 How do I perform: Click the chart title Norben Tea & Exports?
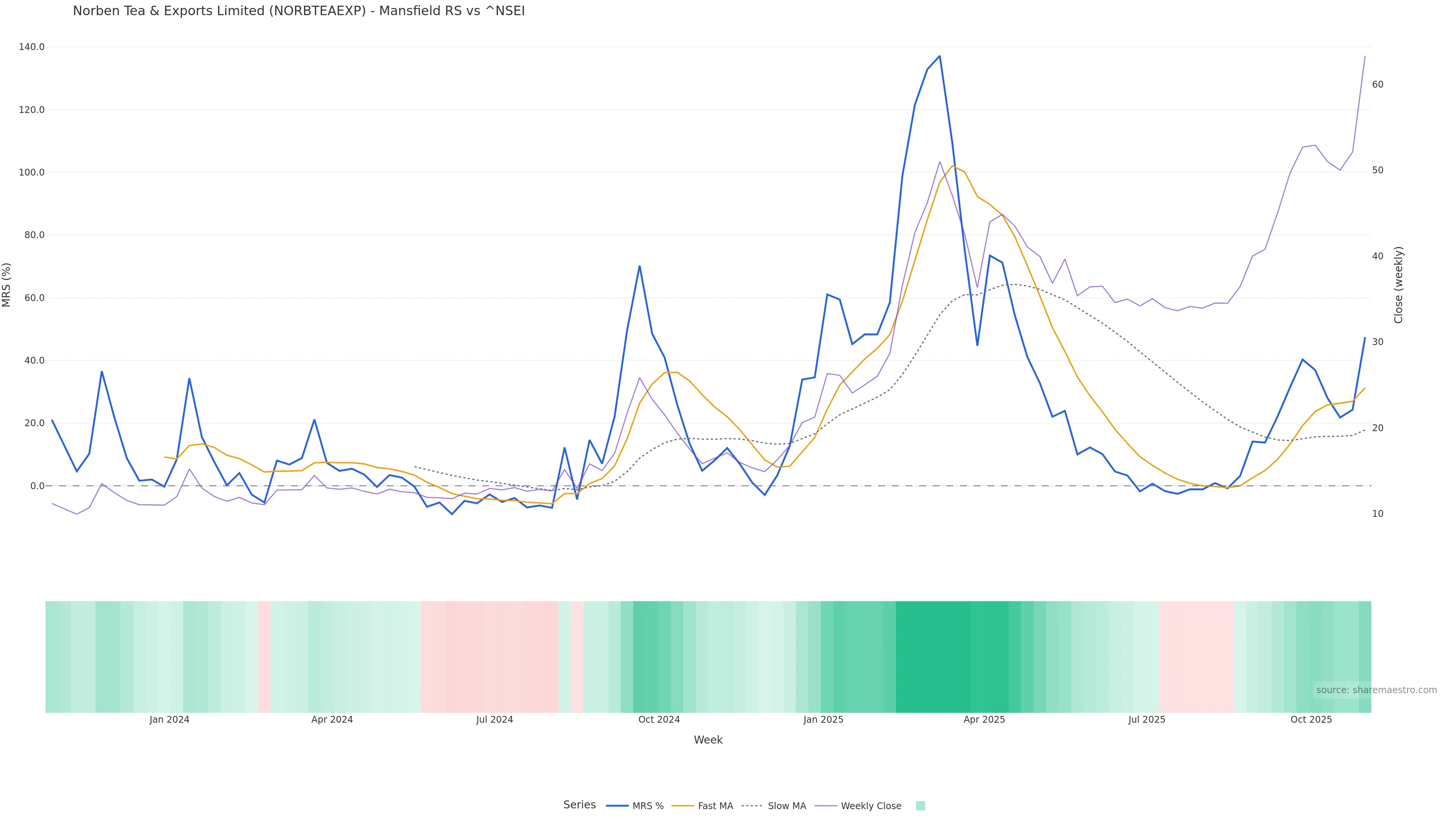pyautogui.click(x=298, y=11)
